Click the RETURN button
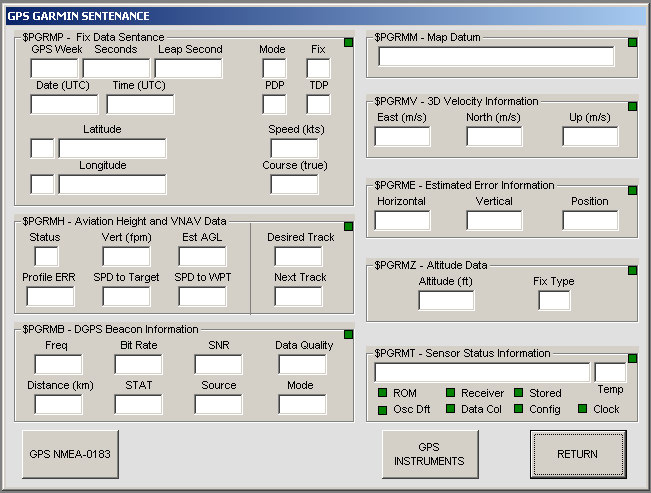 point(578,454)
